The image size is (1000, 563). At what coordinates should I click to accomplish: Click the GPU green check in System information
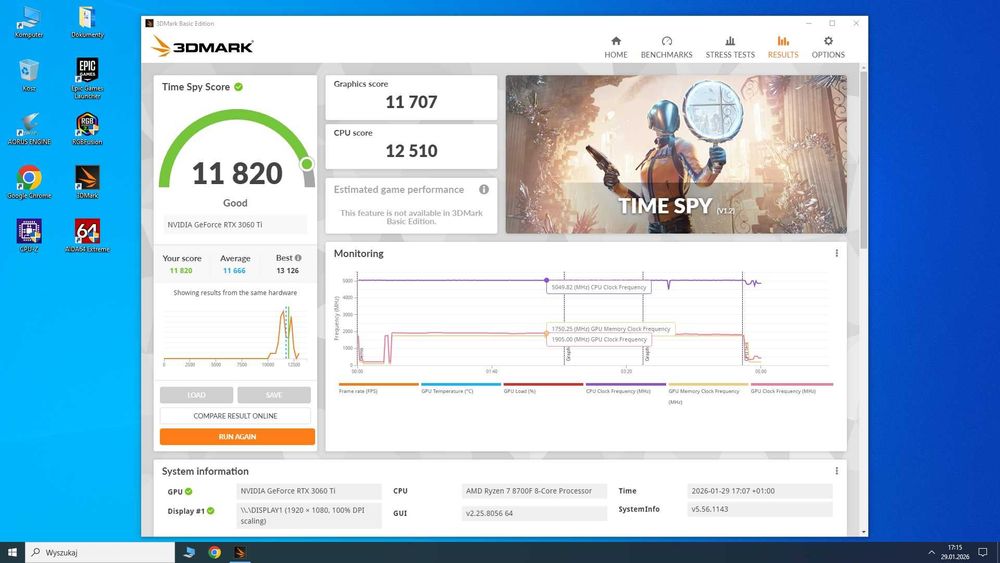(189, 492)
